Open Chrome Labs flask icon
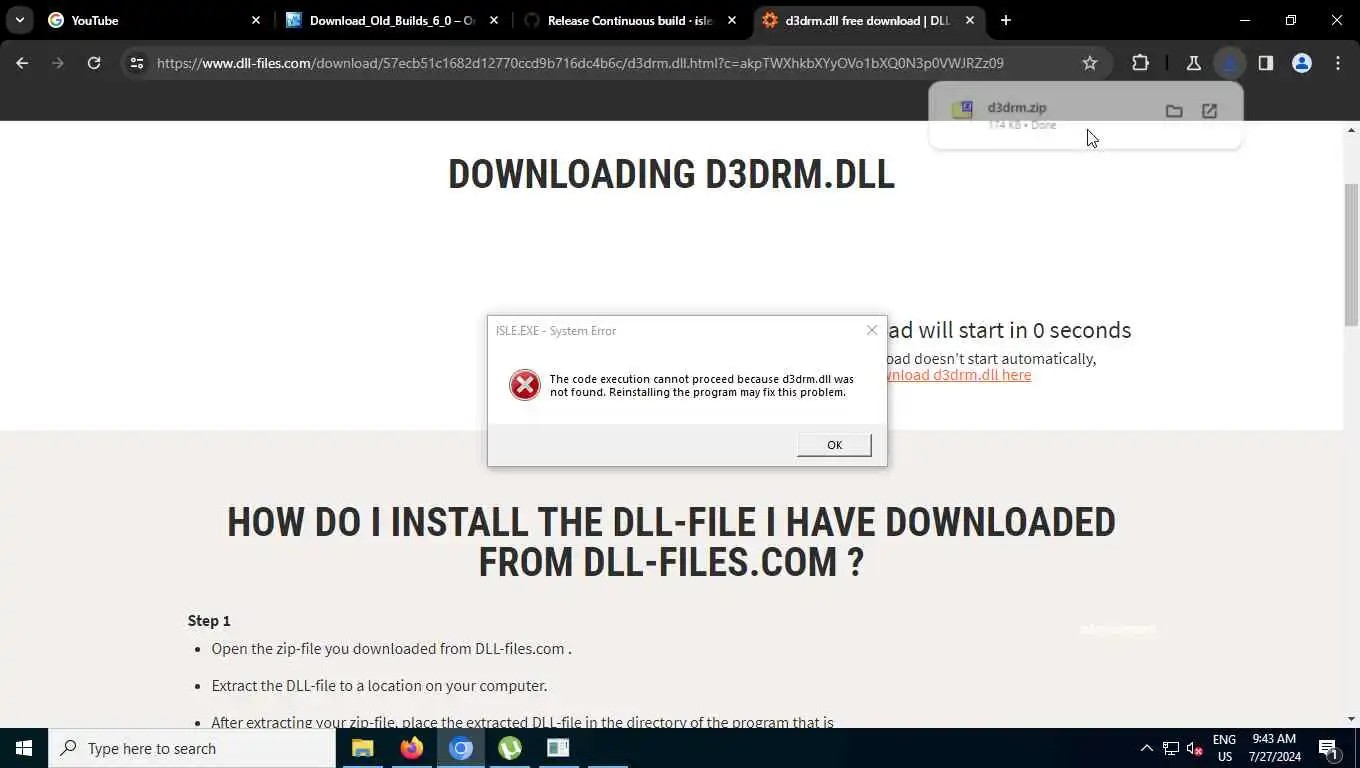1360x768 pixels. (1193, 63)
